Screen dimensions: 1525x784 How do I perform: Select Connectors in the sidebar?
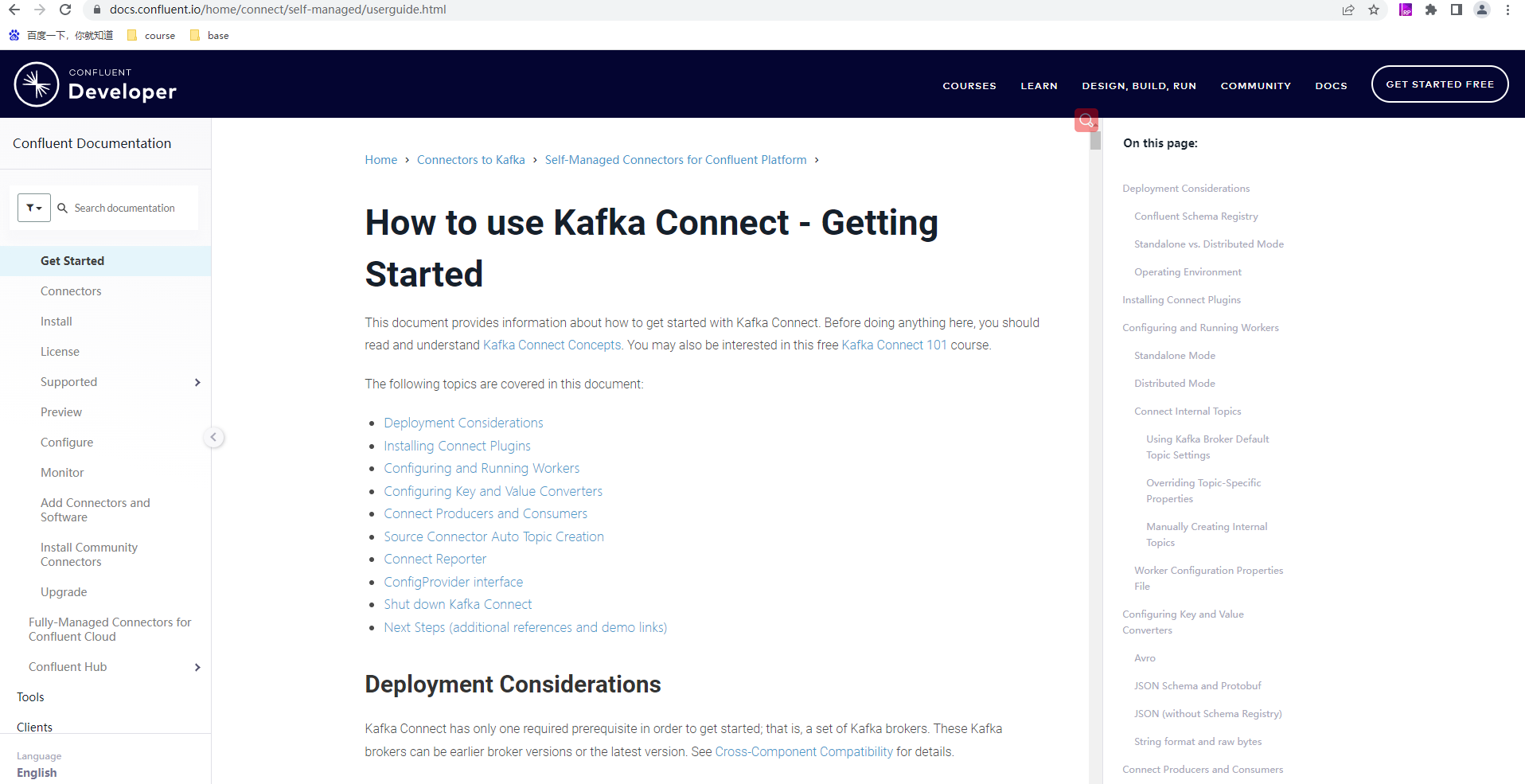point(71,291)
